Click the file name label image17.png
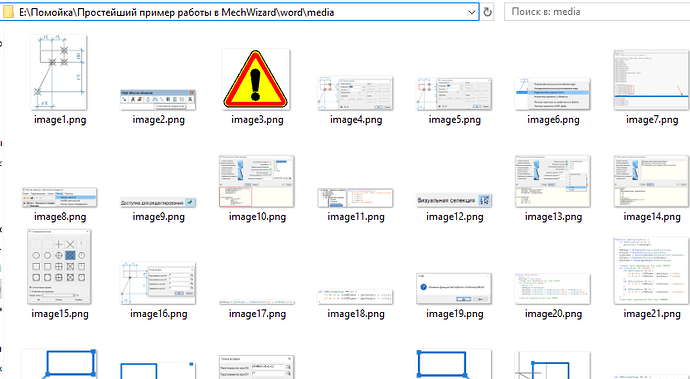 [257, 314]
